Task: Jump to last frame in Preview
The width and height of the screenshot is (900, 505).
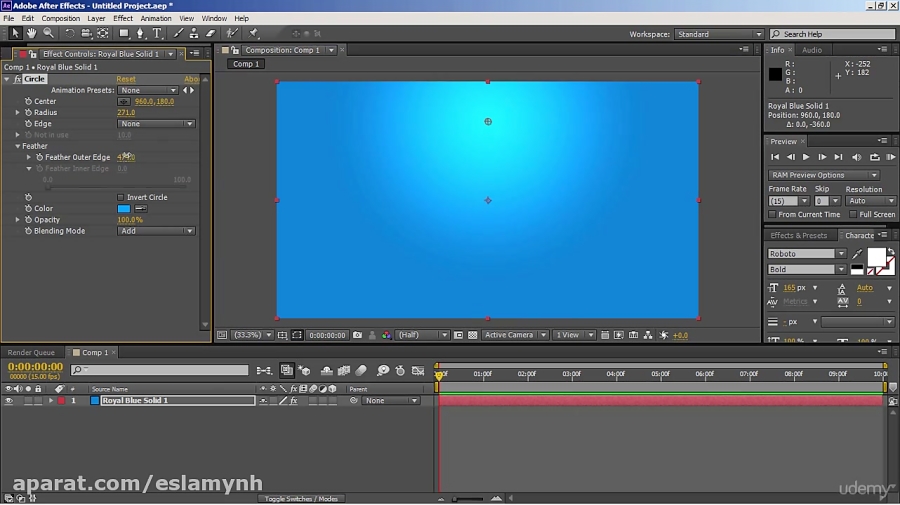Action: coord(838,157)
